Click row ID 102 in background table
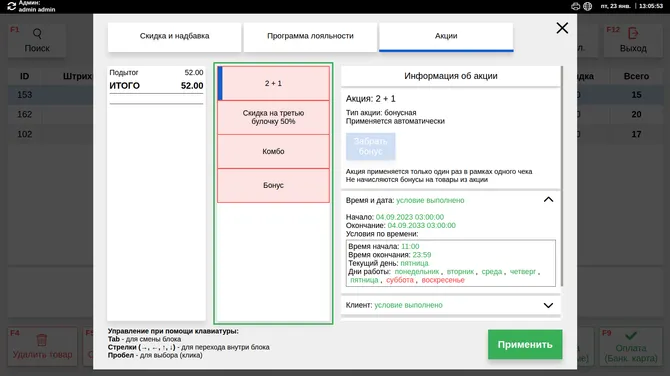670x376 pixels. click(24, 134)
